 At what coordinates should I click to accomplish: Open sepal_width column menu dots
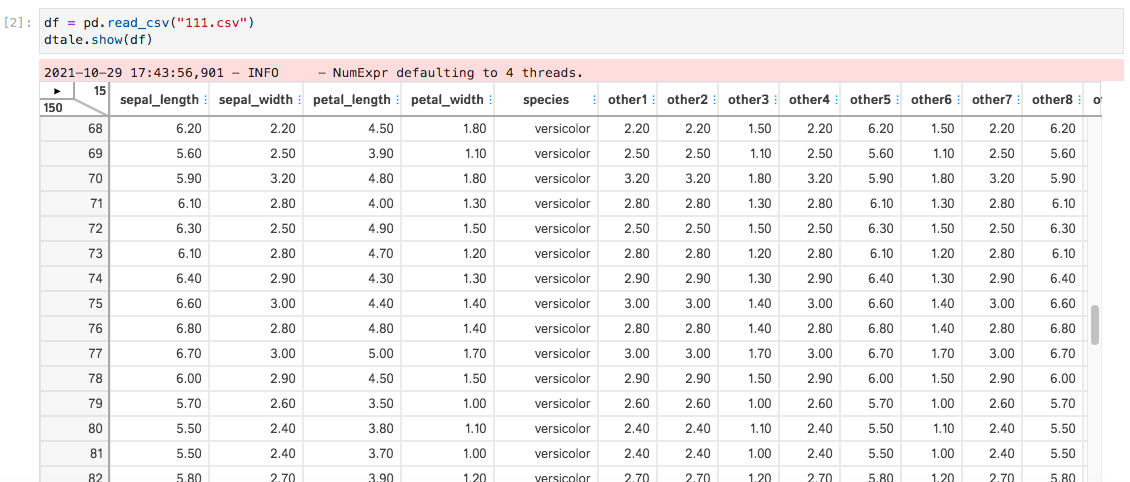(x=299, y=100)
